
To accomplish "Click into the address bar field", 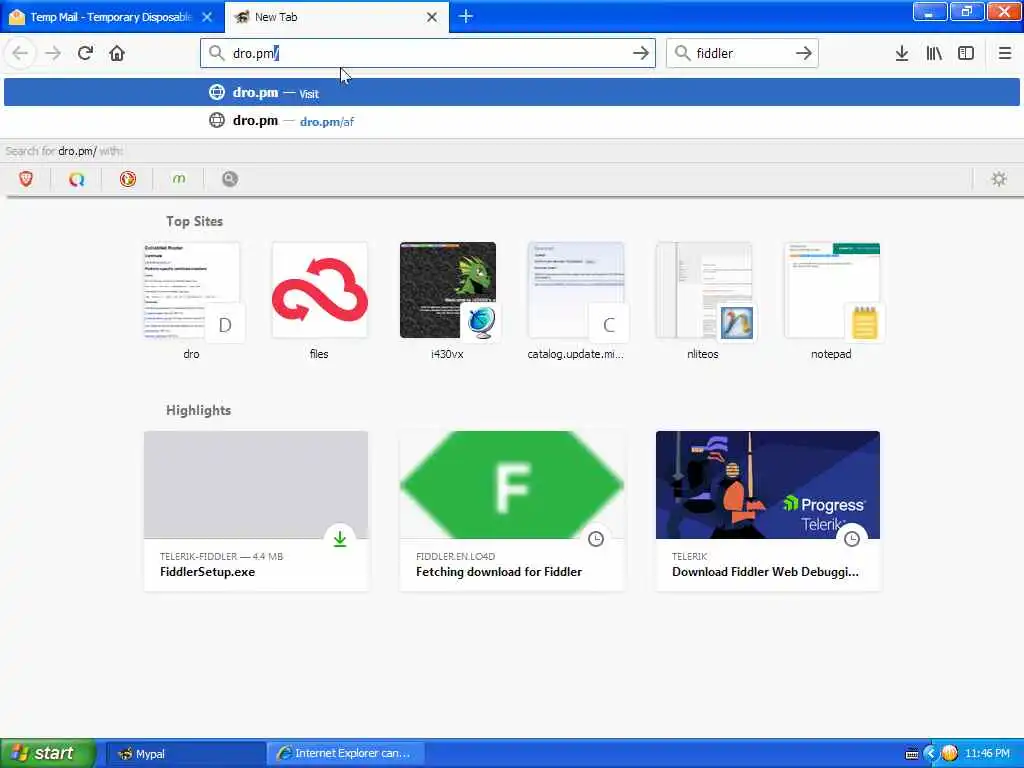I will [428, 53].
